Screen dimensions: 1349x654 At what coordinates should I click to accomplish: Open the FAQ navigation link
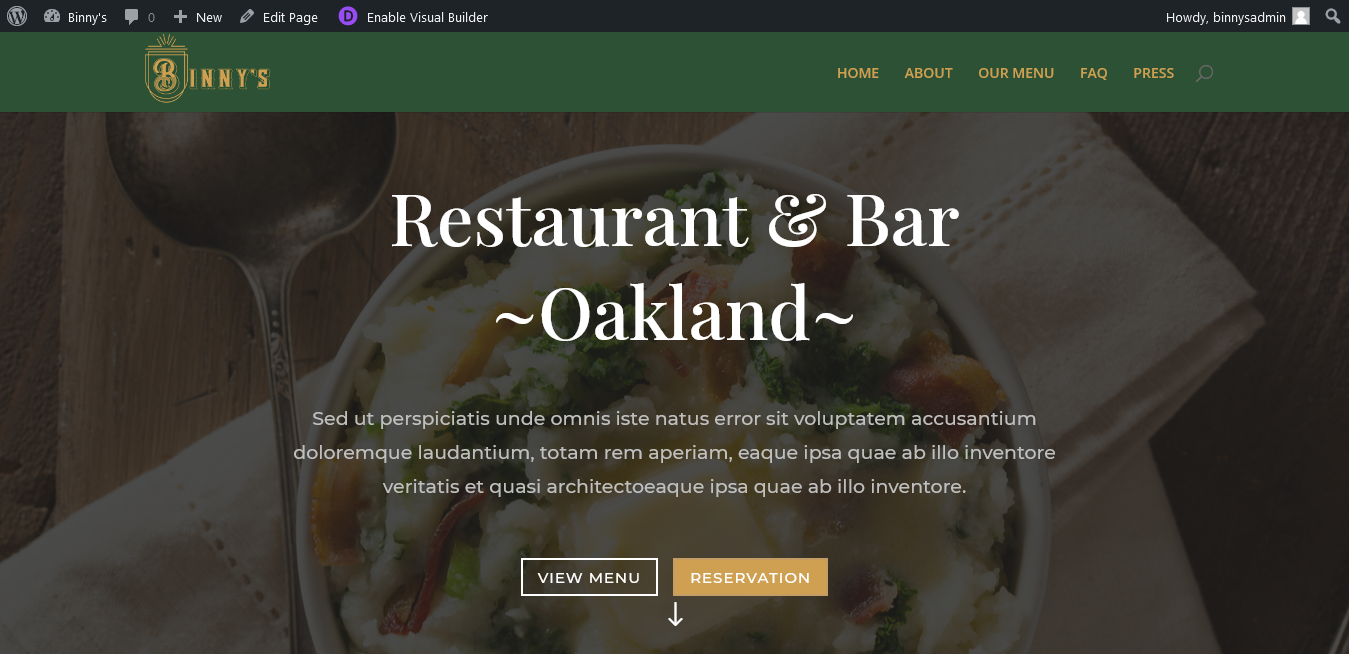point(1094,73)
